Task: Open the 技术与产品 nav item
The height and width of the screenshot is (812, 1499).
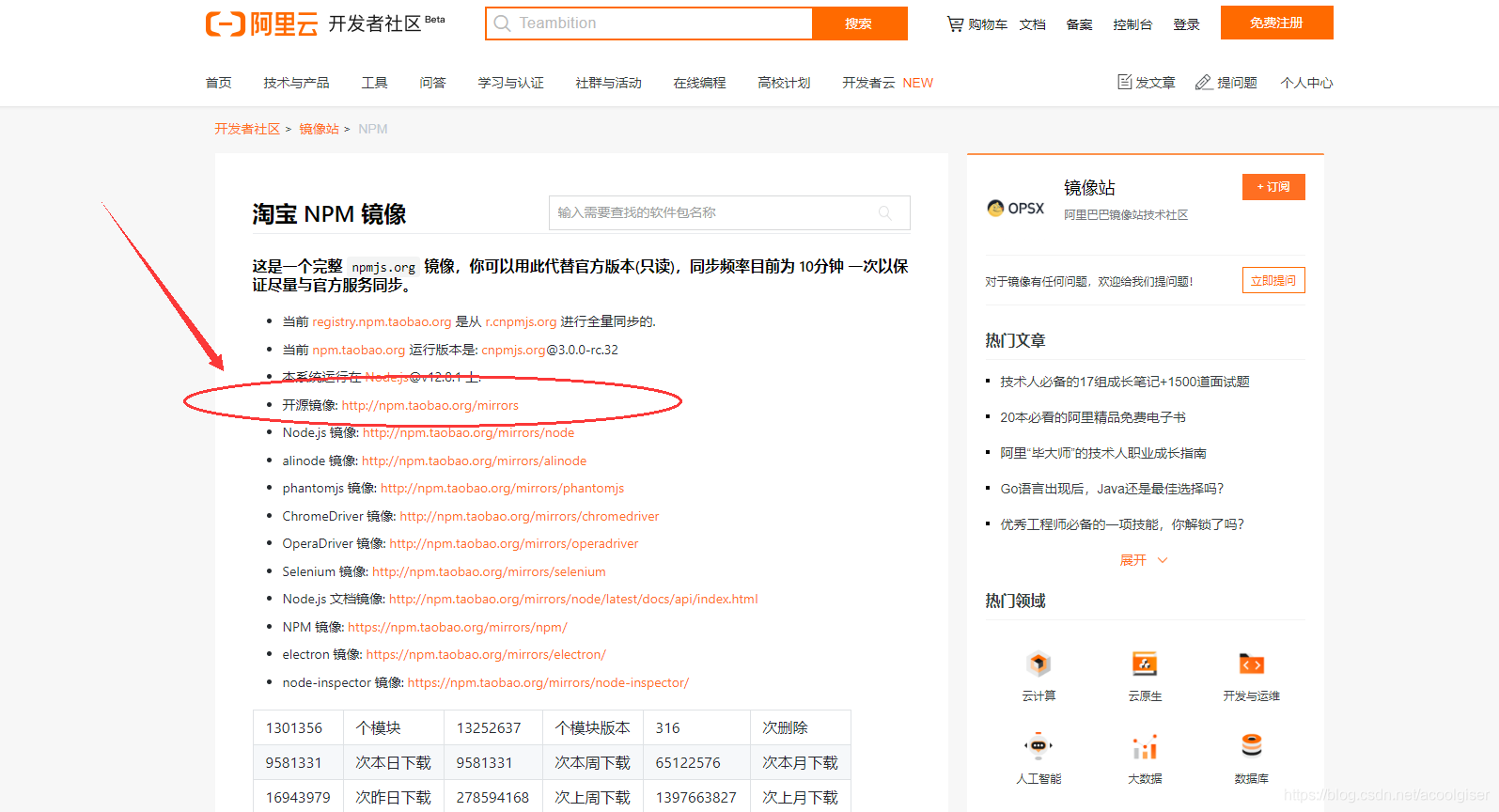Action: click(296, 83)
